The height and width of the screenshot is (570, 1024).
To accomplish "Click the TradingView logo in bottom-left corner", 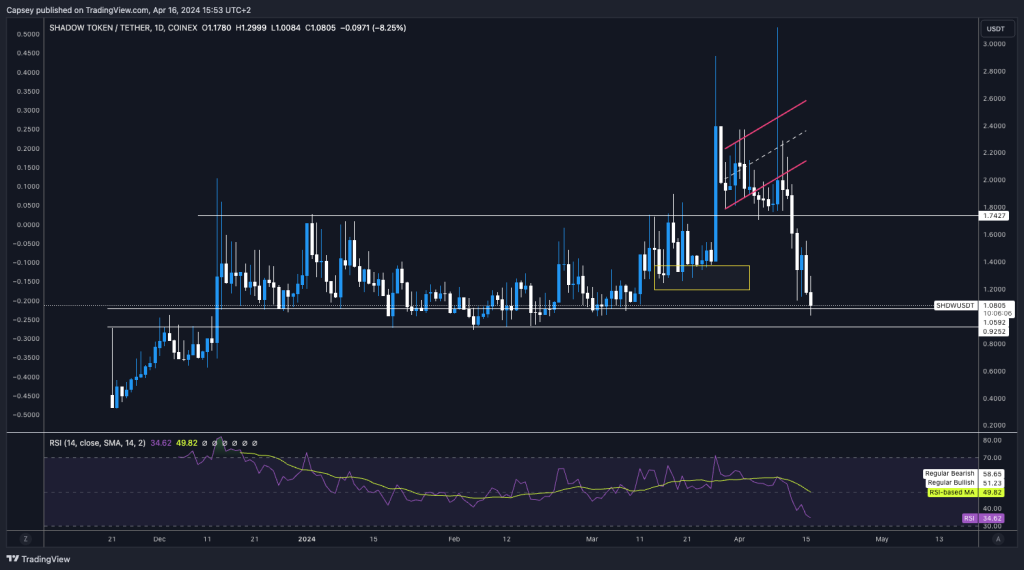I will point(33,560).
